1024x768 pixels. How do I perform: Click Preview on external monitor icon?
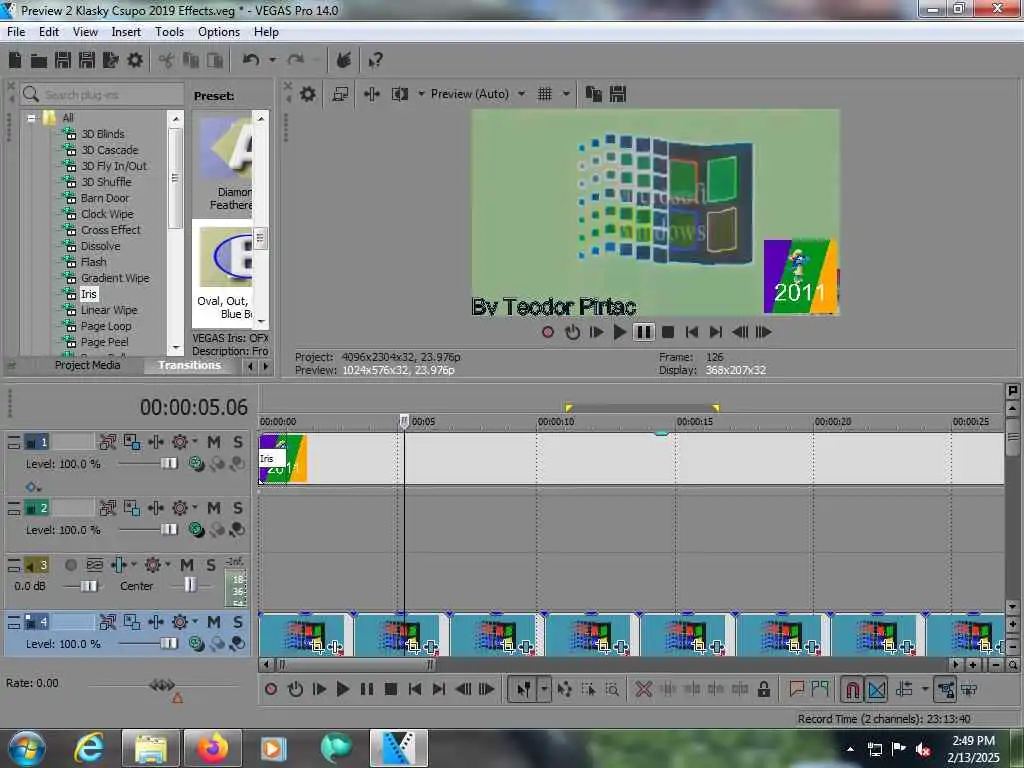pyautogui.click(x=340, y=94)
